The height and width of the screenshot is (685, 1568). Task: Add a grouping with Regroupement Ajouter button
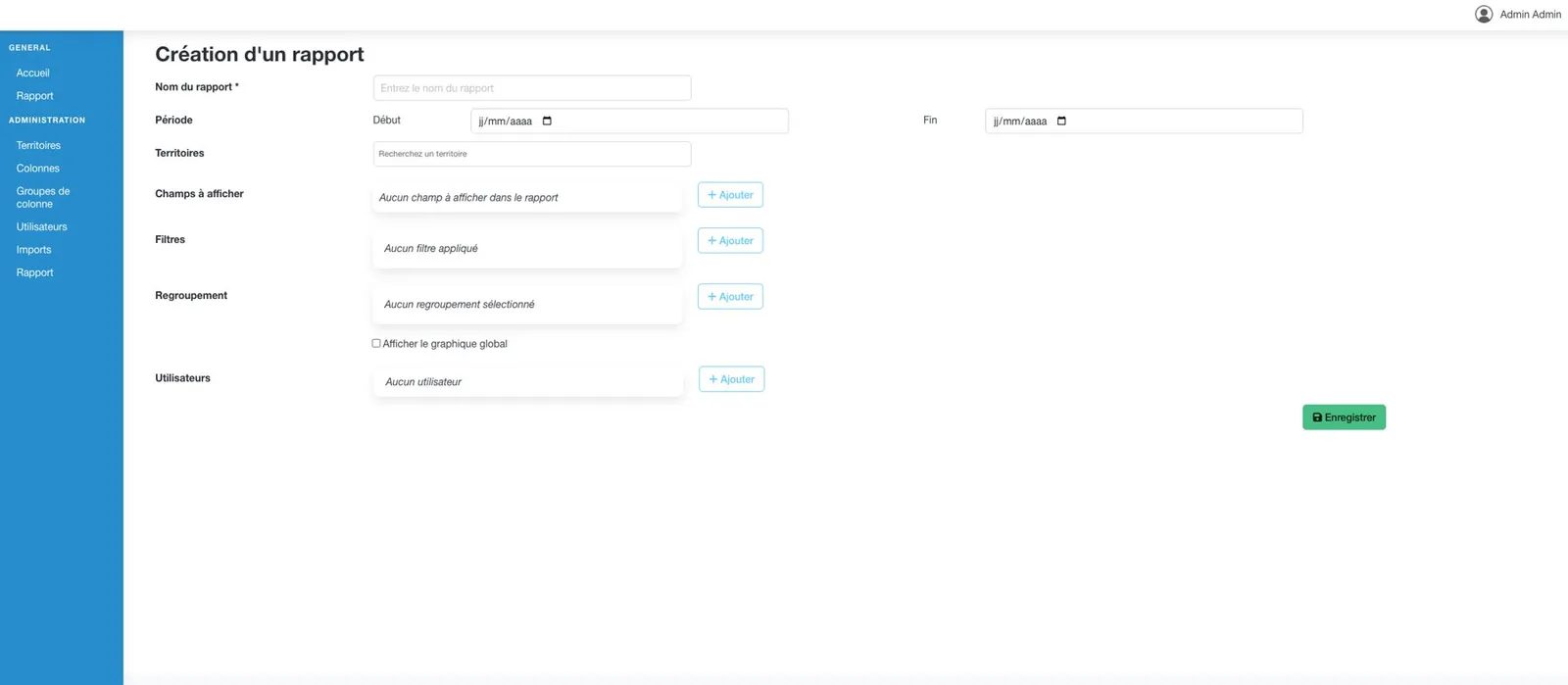tap(730, 297)
